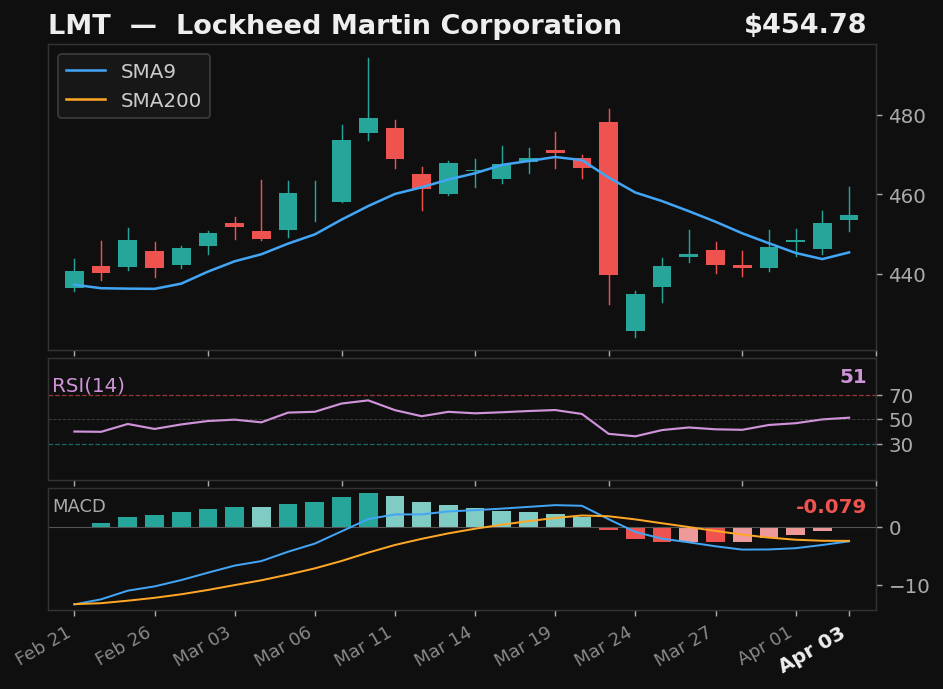
Task: Click the 460 price axis label
Action: 907,196
